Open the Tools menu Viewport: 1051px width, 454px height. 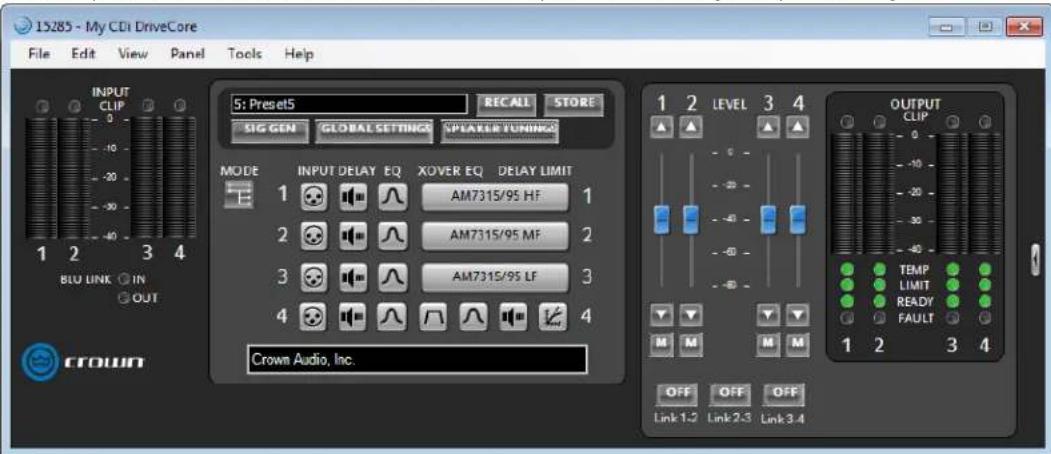point(245,54)
